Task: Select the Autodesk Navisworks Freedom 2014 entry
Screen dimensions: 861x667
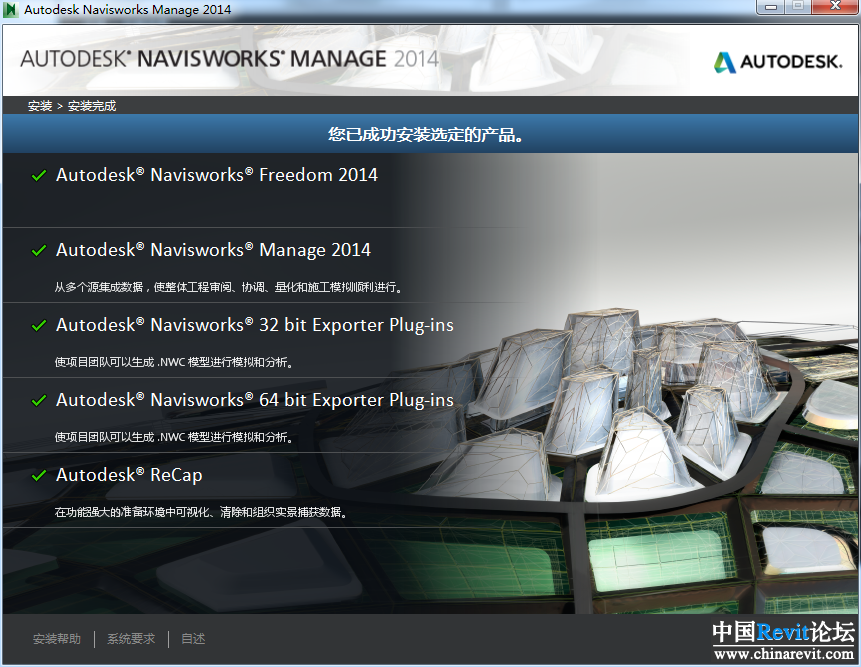Action: [x=216, y=175]
